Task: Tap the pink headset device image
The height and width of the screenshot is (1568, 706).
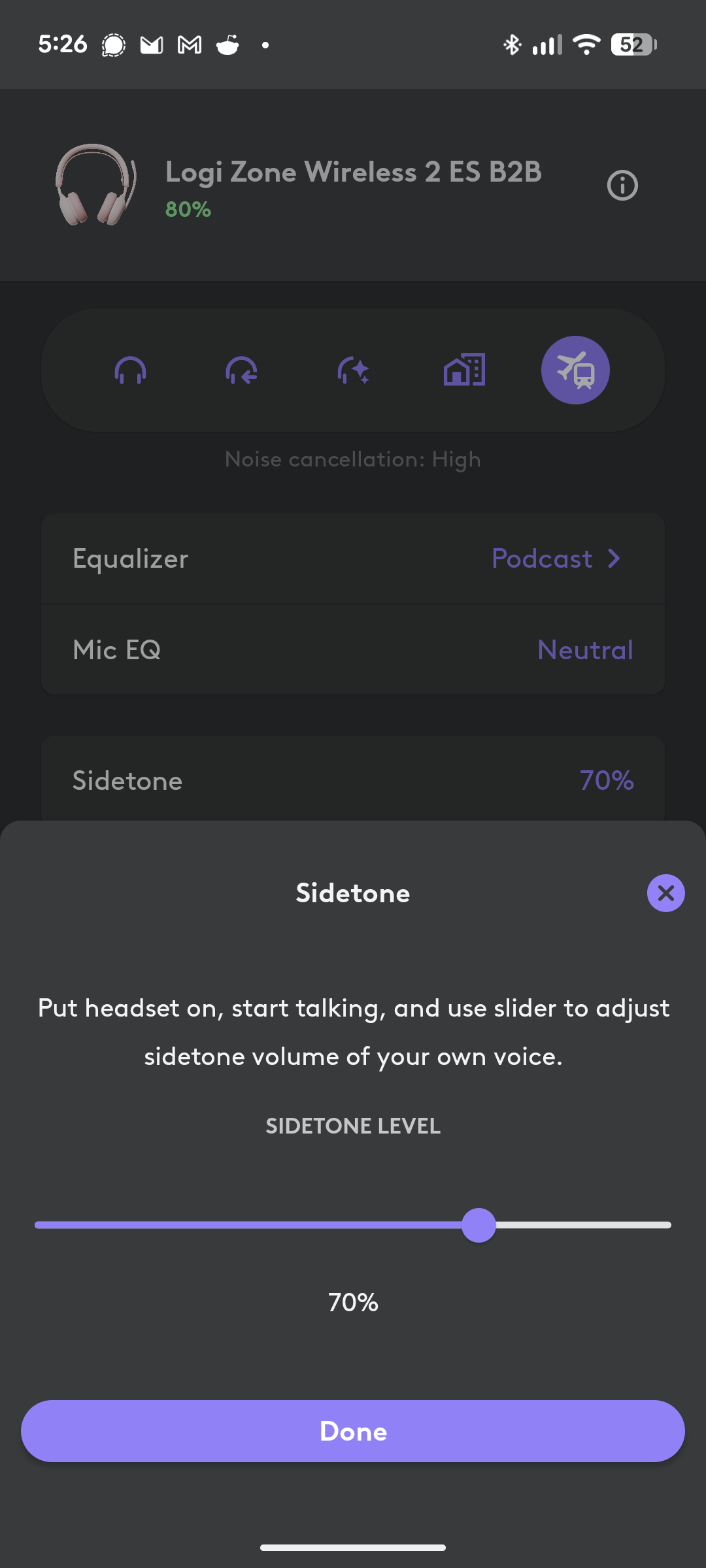Action: 96,185
